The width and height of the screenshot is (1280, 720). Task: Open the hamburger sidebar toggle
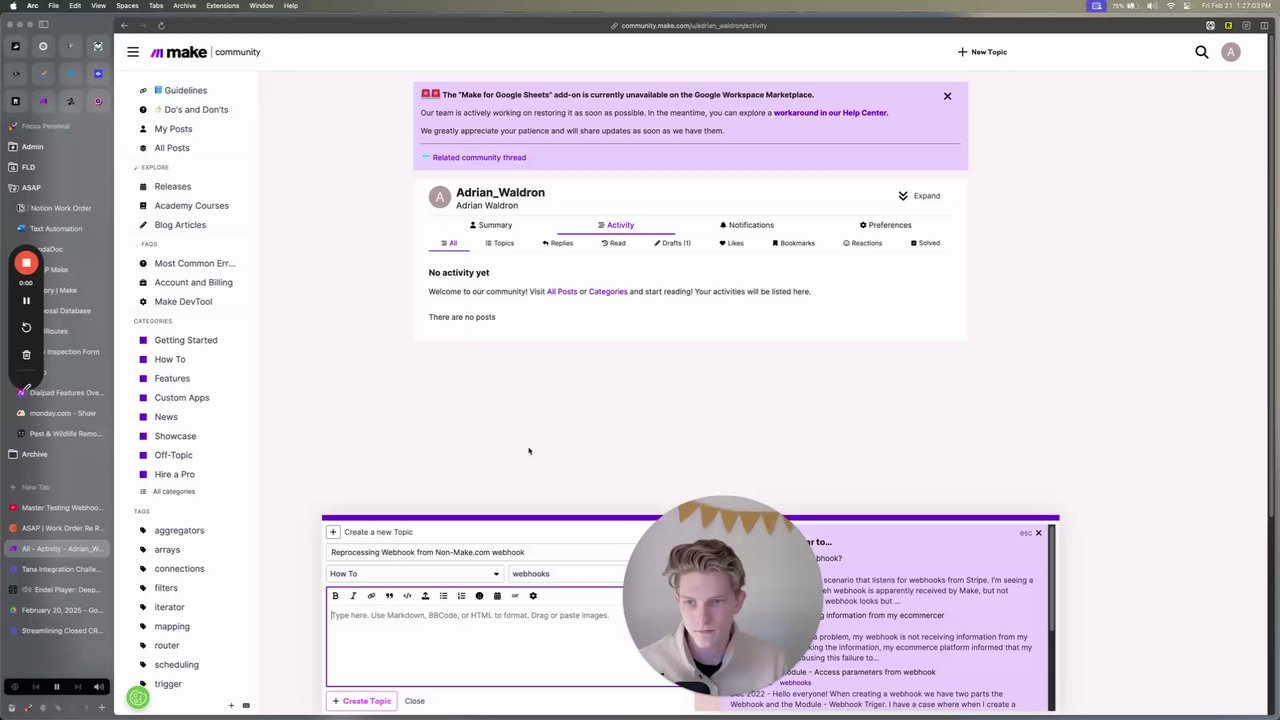(133, 52)
